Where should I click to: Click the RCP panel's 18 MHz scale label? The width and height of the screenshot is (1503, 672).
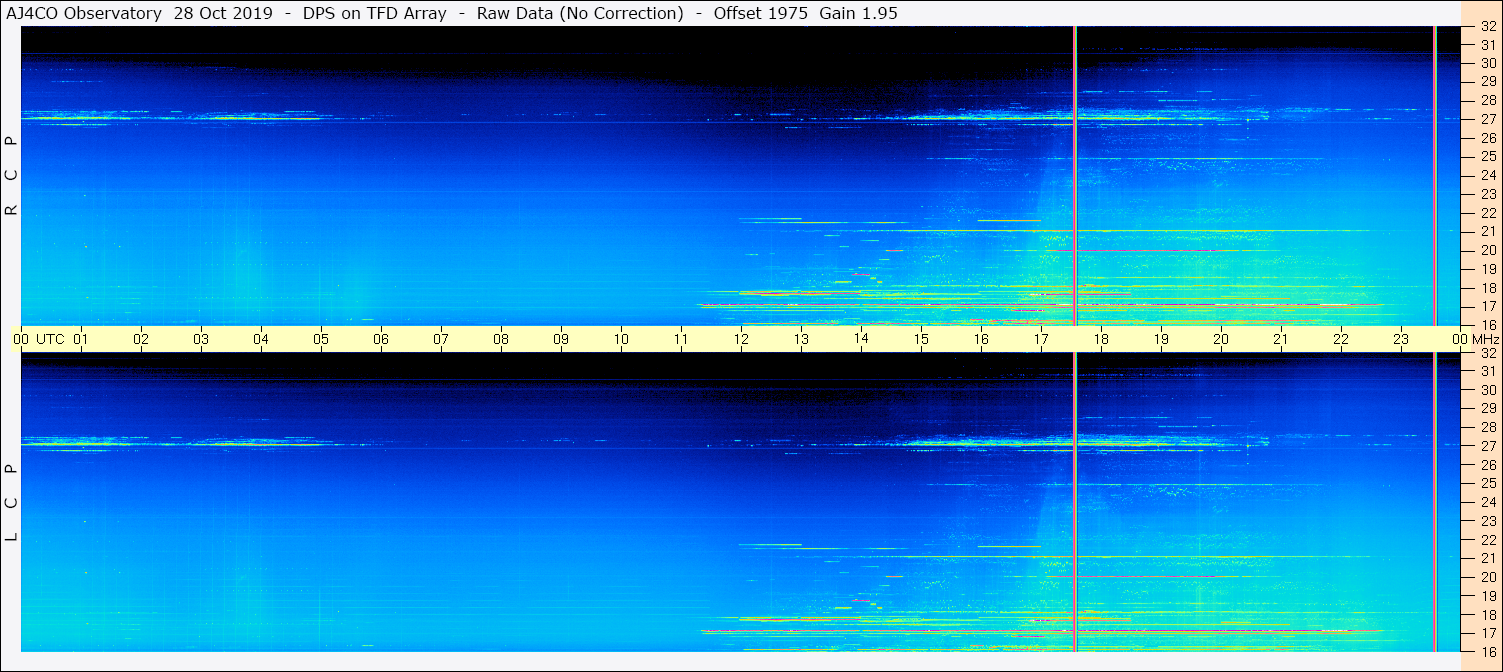[x=1487, y=288]
